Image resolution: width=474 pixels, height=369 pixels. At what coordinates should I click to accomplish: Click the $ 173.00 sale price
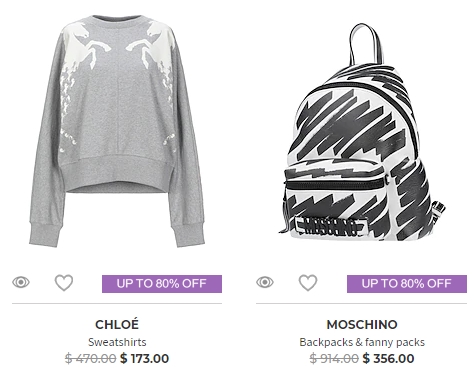point(144,358)
